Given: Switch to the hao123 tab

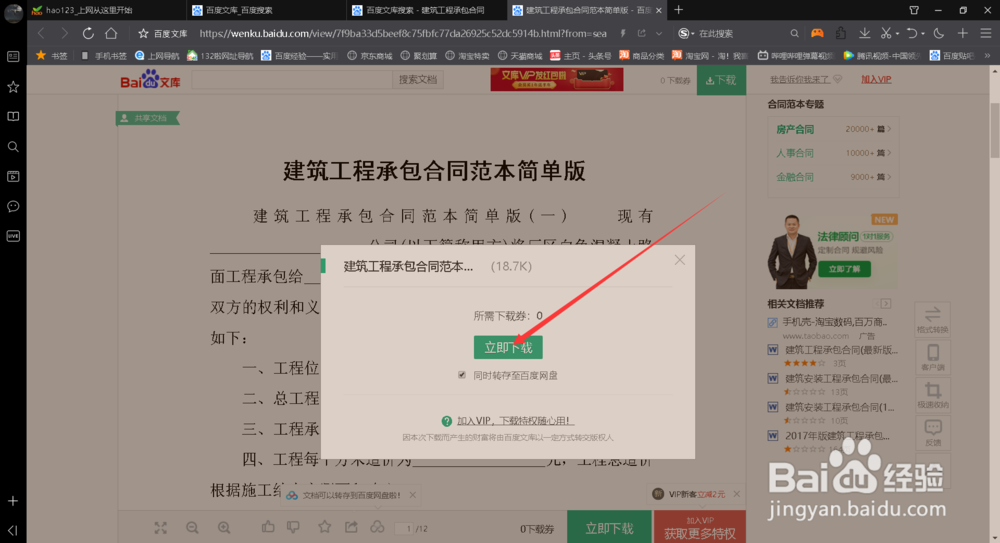Looking at the screenshot, I should click(105, 10).
